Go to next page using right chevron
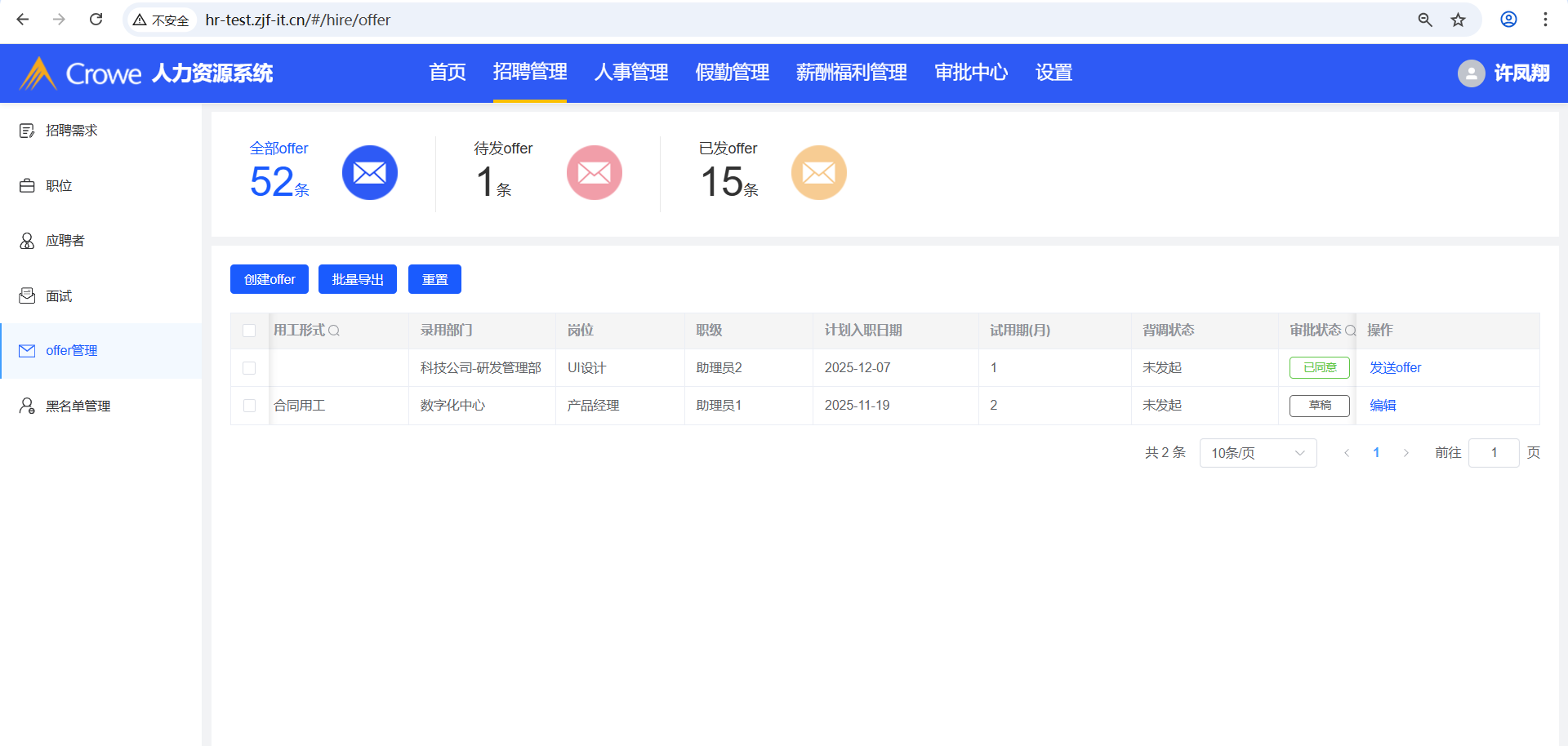The height and width of the screenshot is (746, 1568). tap(1405, 453)
